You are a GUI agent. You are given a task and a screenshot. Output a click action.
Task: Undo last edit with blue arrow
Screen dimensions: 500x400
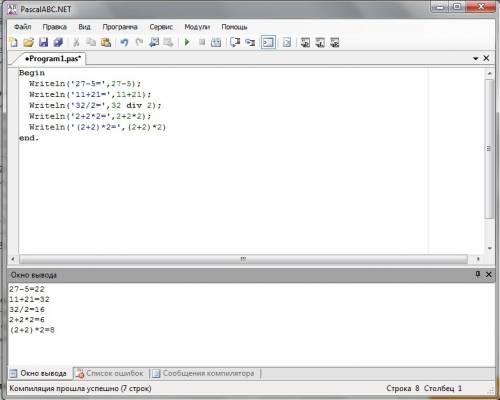[x=124, y=42]
